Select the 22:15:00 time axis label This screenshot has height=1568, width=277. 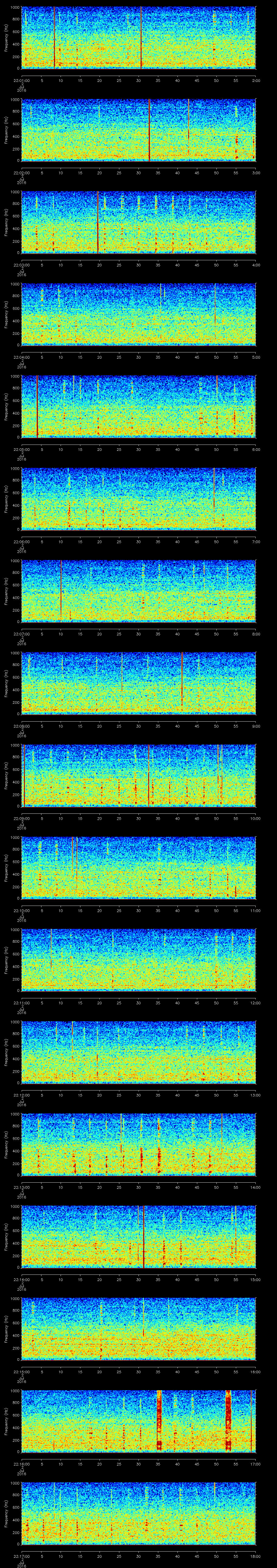click(x=21, y=1373)
